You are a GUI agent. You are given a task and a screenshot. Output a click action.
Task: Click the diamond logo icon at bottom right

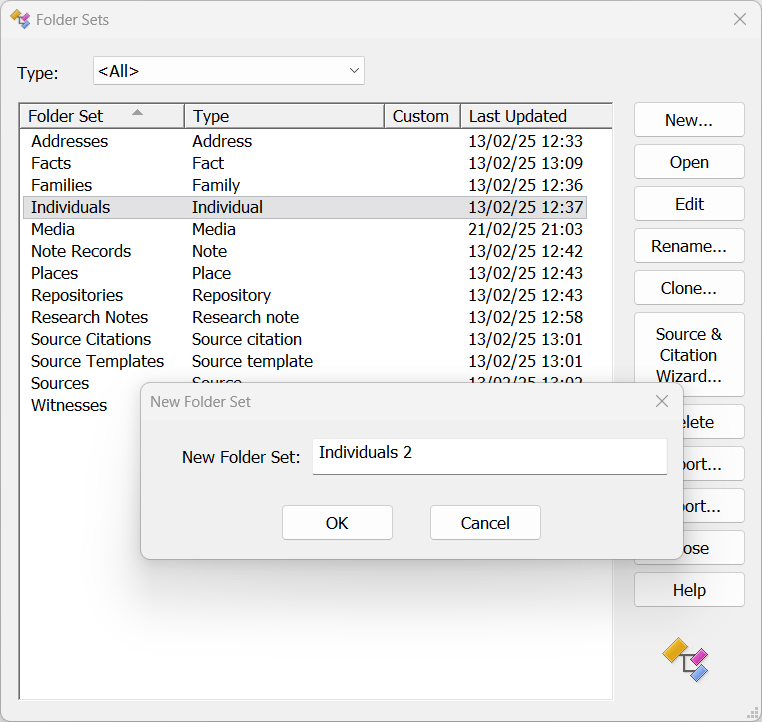point(686,659)
